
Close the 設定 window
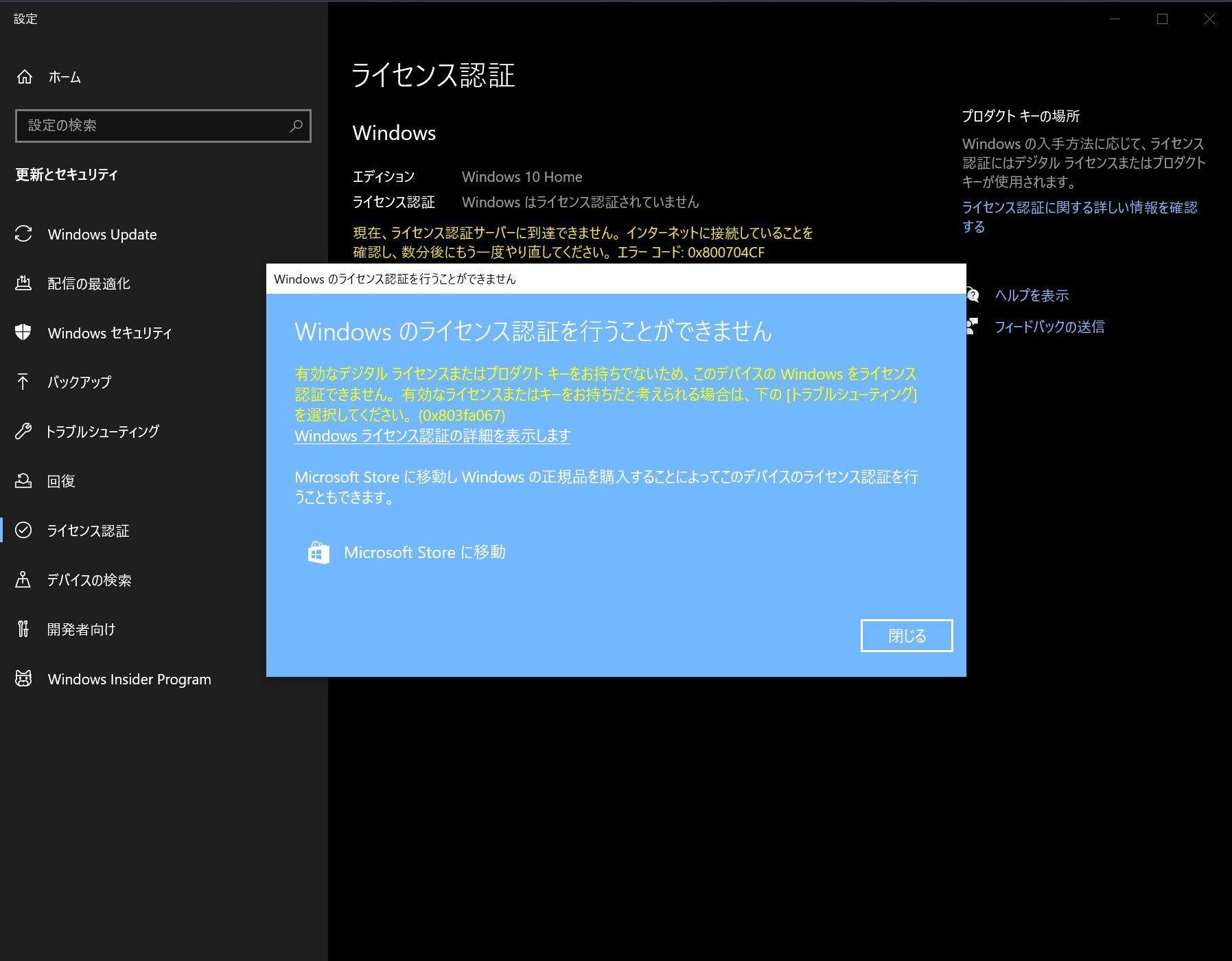pyautogui.click(x=1209, y=19)
